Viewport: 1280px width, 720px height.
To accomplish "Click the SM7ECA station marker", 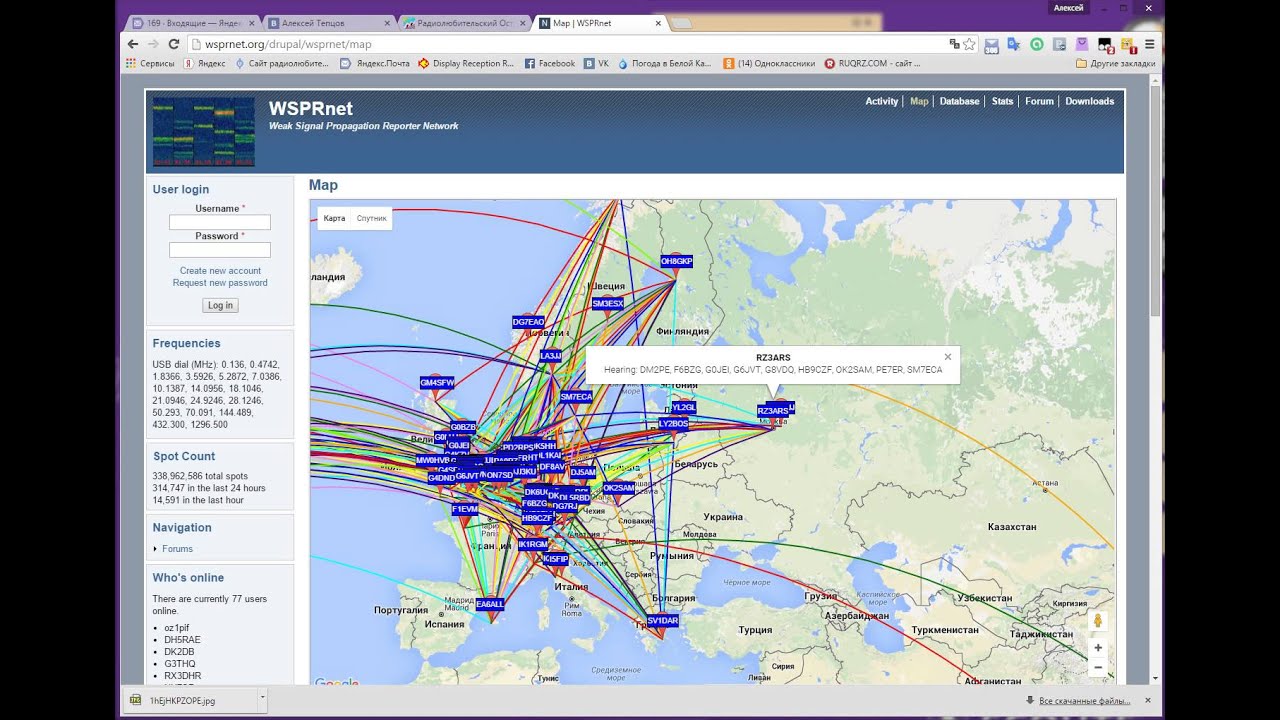I will (576, 396).
